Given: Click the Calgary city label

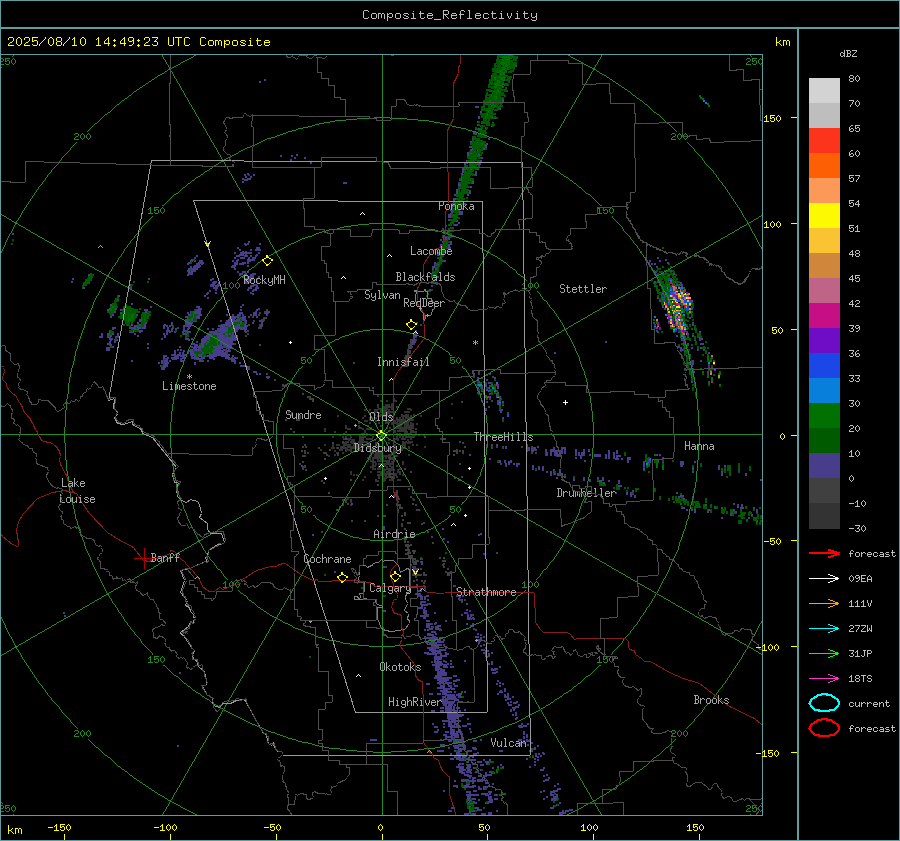Looking at the screenshot, I should pyautogui.click(x=390, y=588).
